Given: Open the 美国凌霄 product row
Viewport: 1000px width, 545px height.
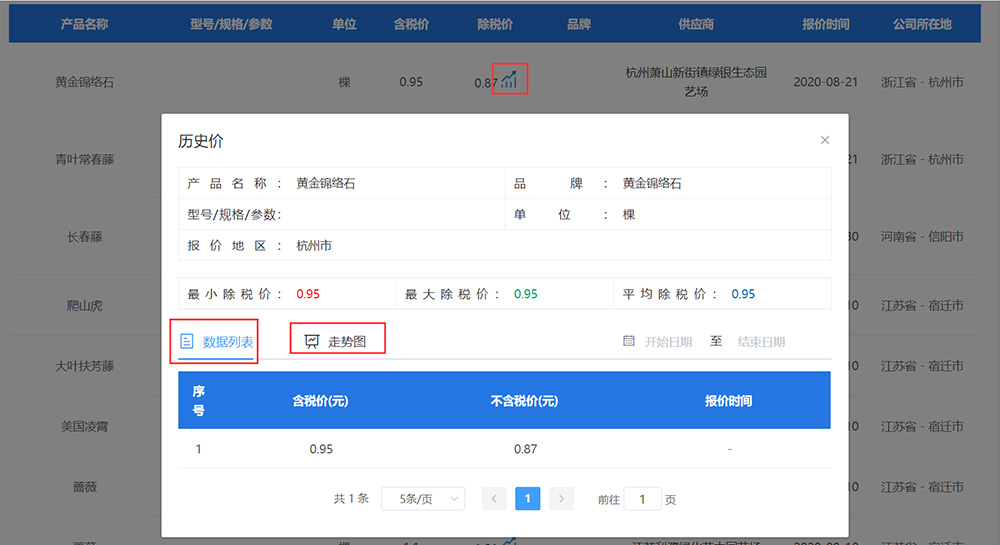Looking at the screenshot, I should click(84, 427).
